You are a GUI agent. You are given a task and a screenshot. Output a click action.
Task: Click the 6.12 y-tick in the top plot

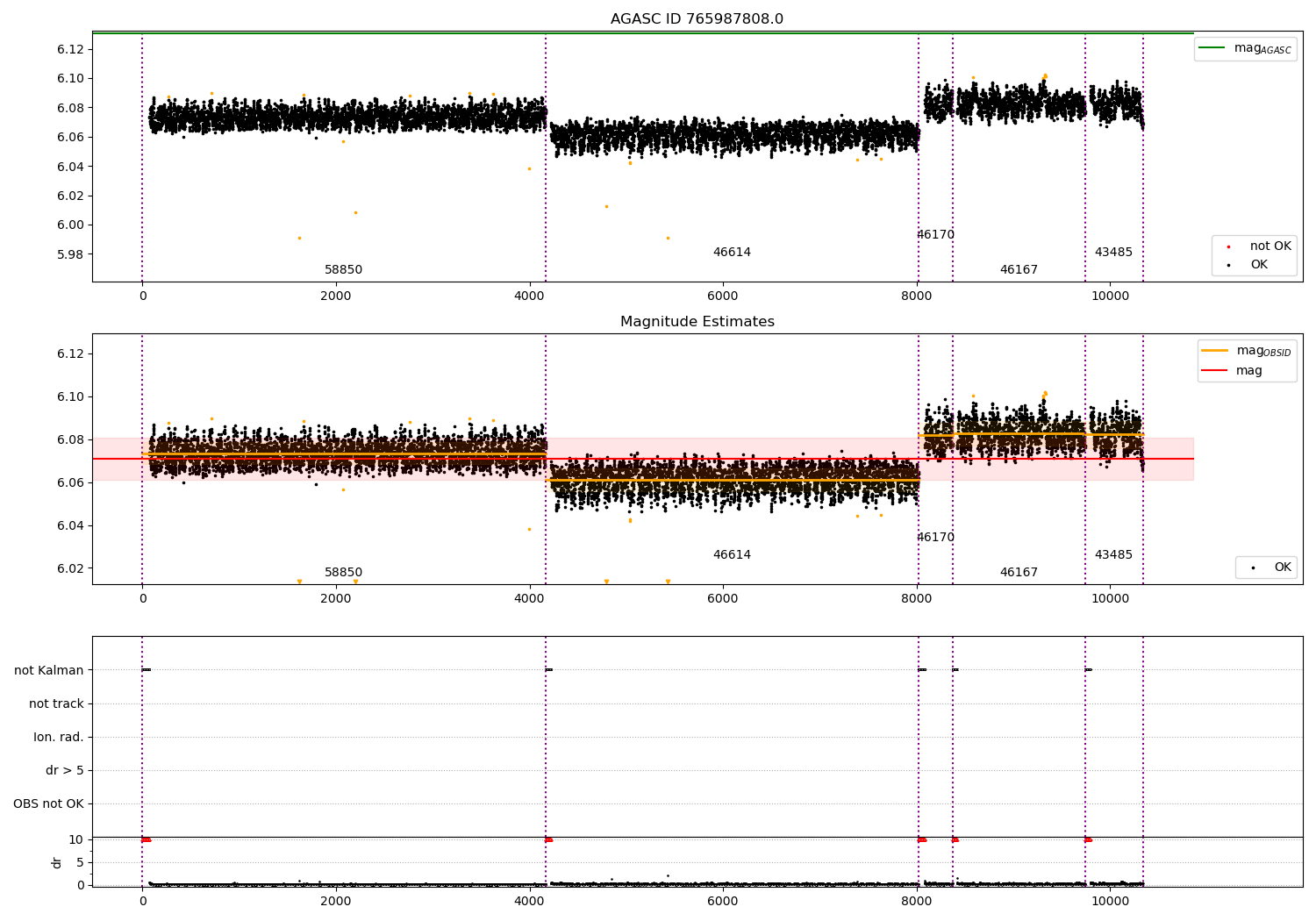click(x=70, y=49)
